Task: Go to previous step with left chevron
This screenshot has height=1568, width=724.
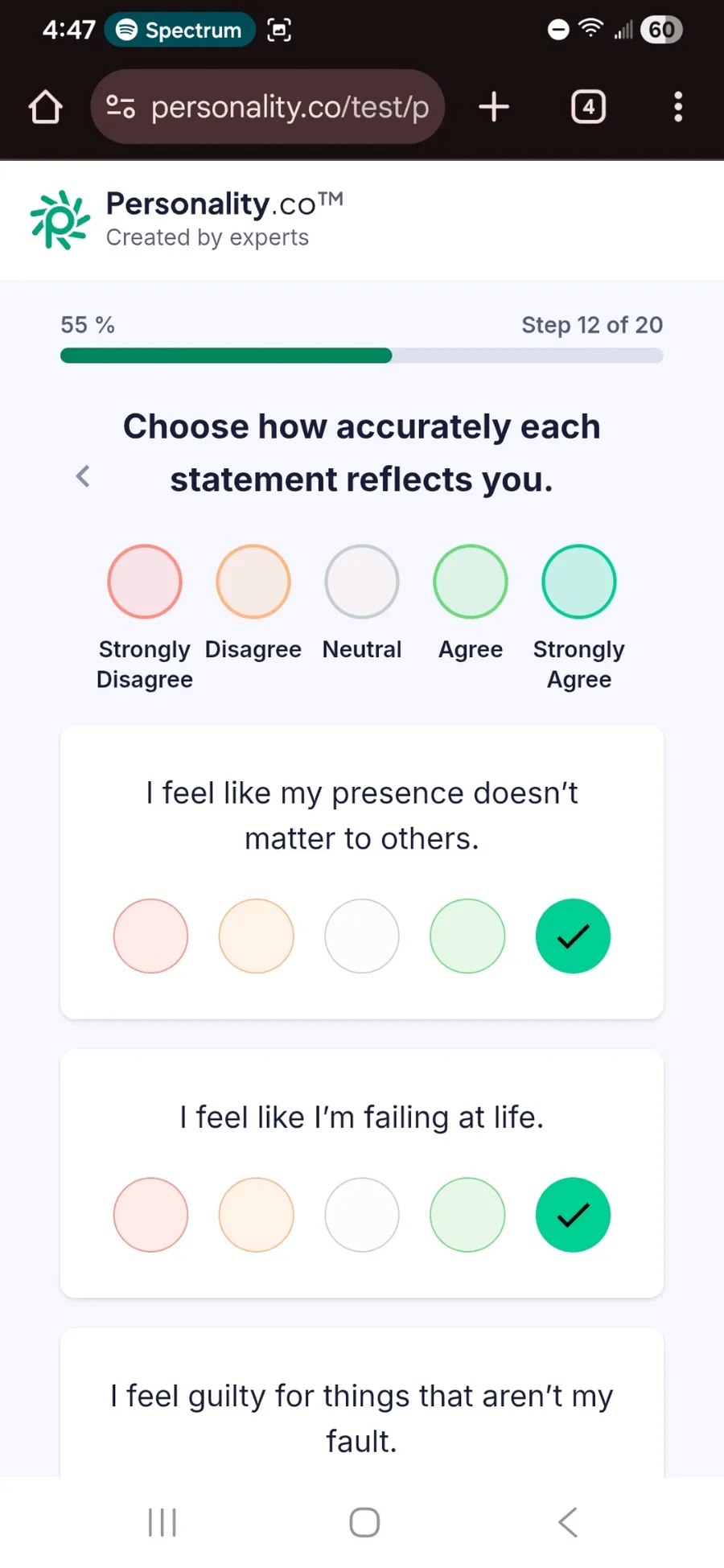Action: pos(83,476)
